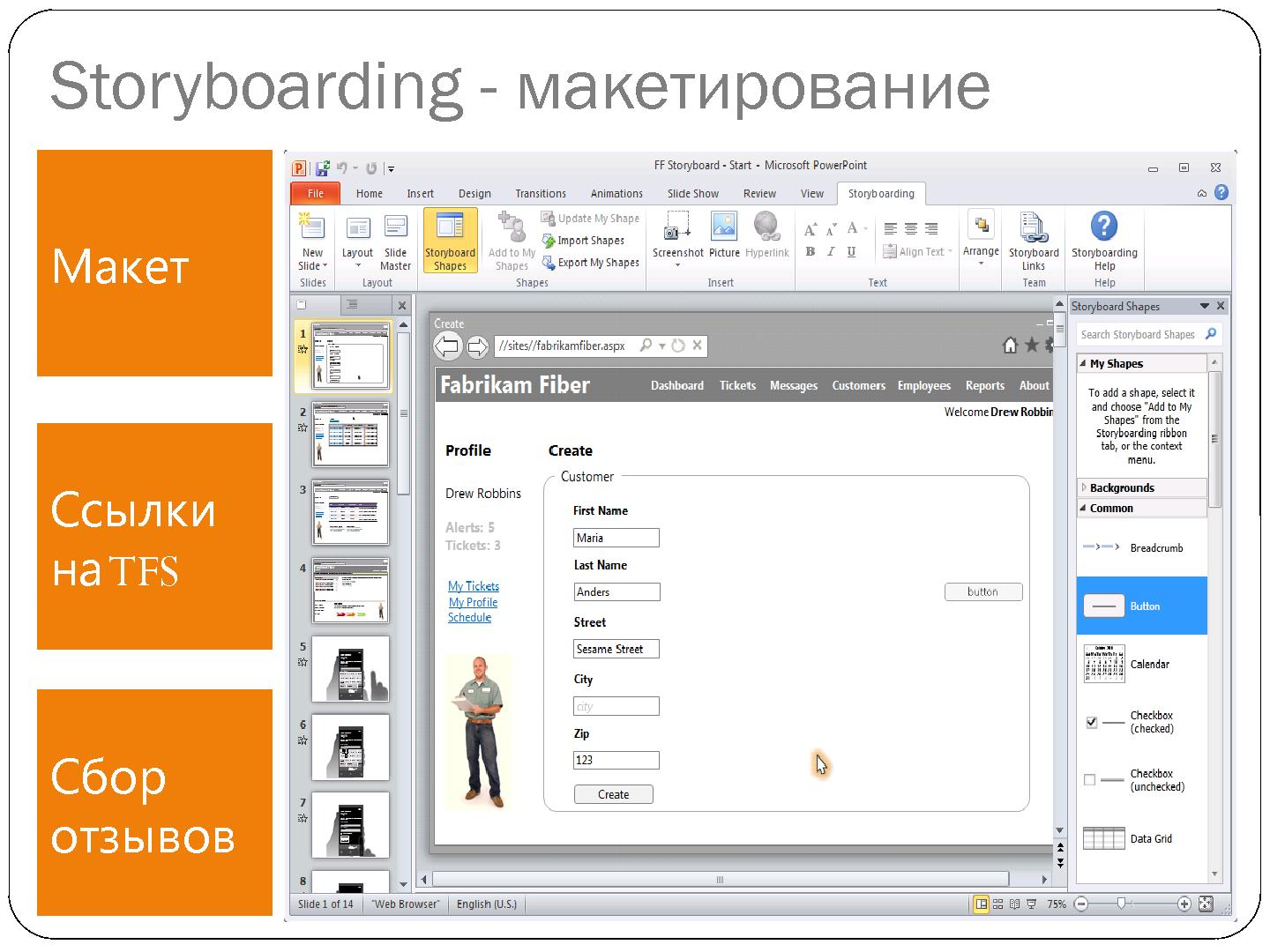Align text left
The image size is (1270, 952).
pyautogui.click(x=891, y=229)
